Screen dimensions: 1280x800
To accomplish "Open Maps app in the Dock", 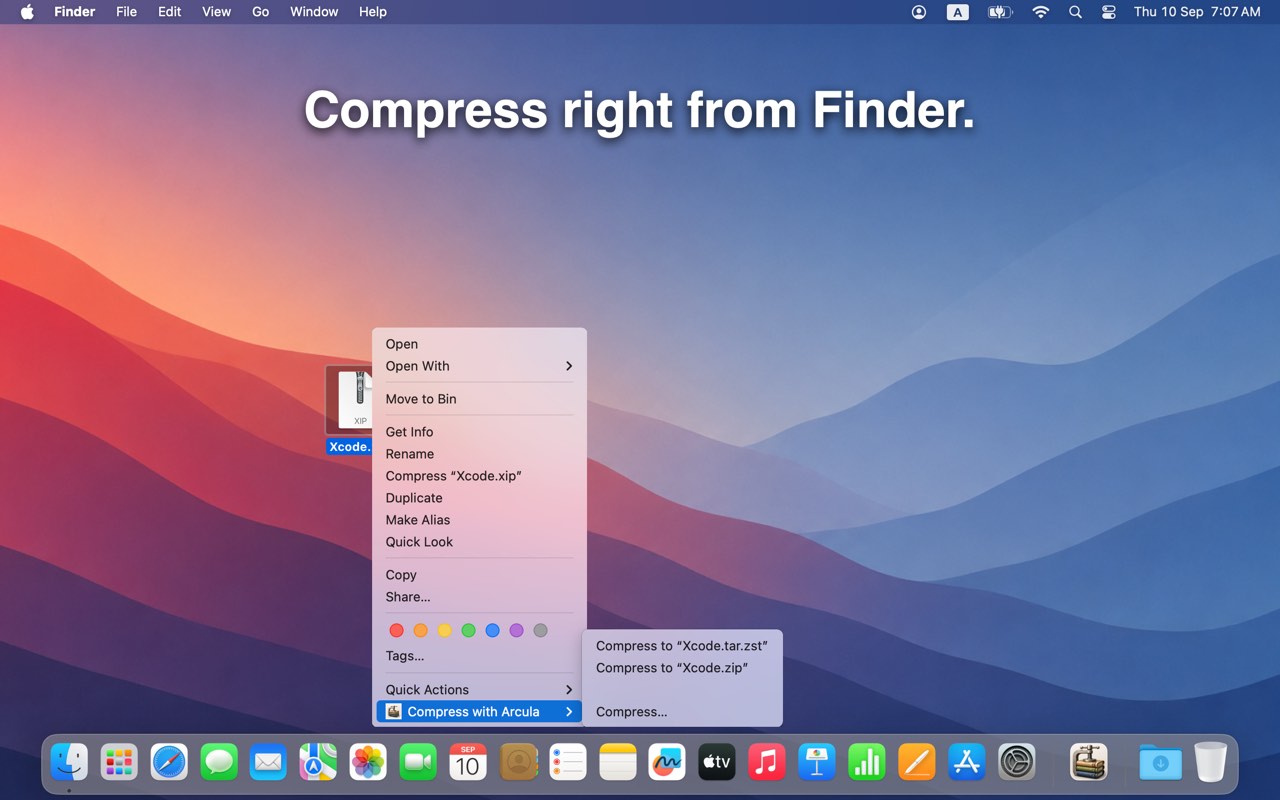I will [318, 763].
